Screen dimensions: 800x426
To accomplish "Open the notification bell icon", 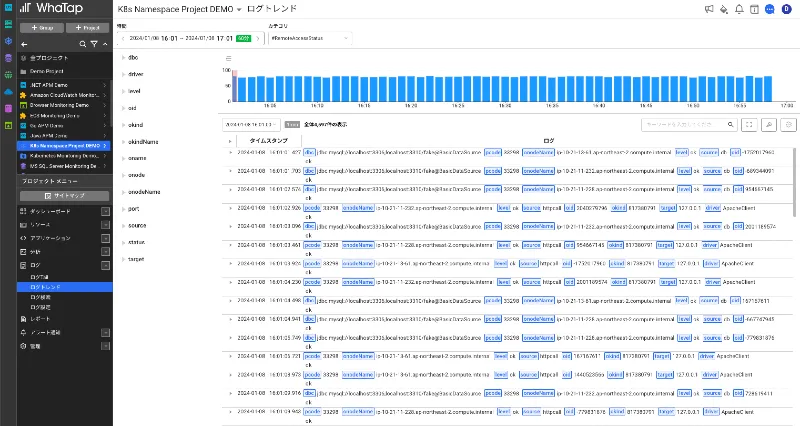I will (739, 9).
